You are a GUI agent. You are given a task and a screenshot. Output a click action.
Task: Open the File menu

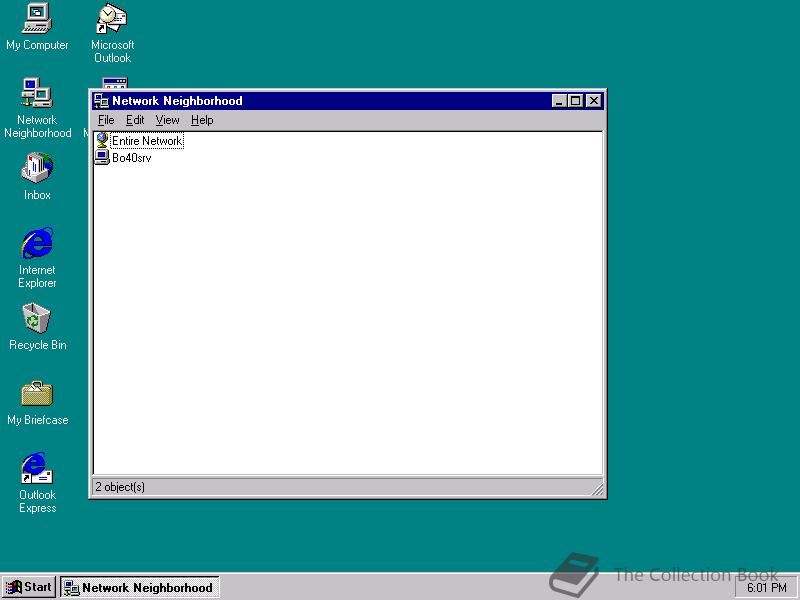(x=106, y=120)
